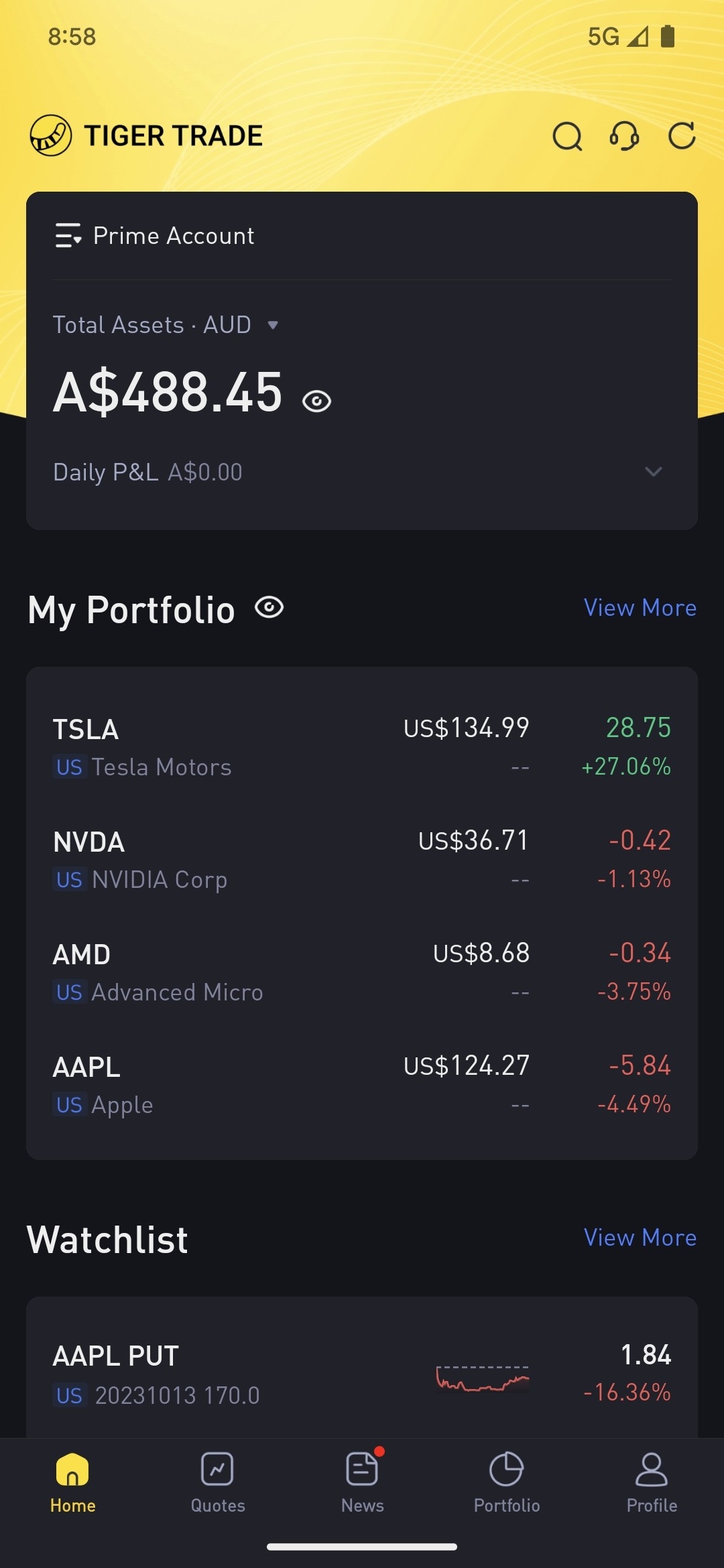The height and width of the screenshot is (1568, 724).
Task: Tap the refresh icon
Action: 682,136
